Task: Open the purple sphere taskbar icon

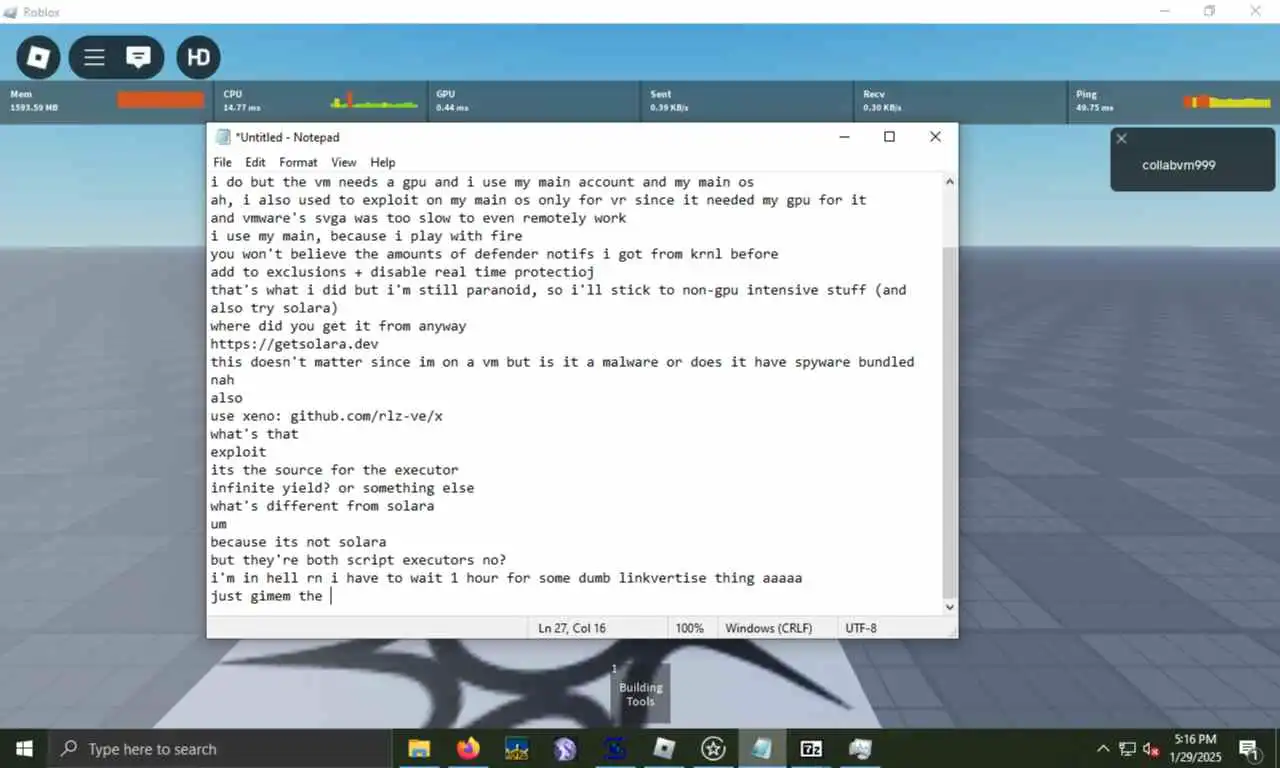Action: point(565,748)
